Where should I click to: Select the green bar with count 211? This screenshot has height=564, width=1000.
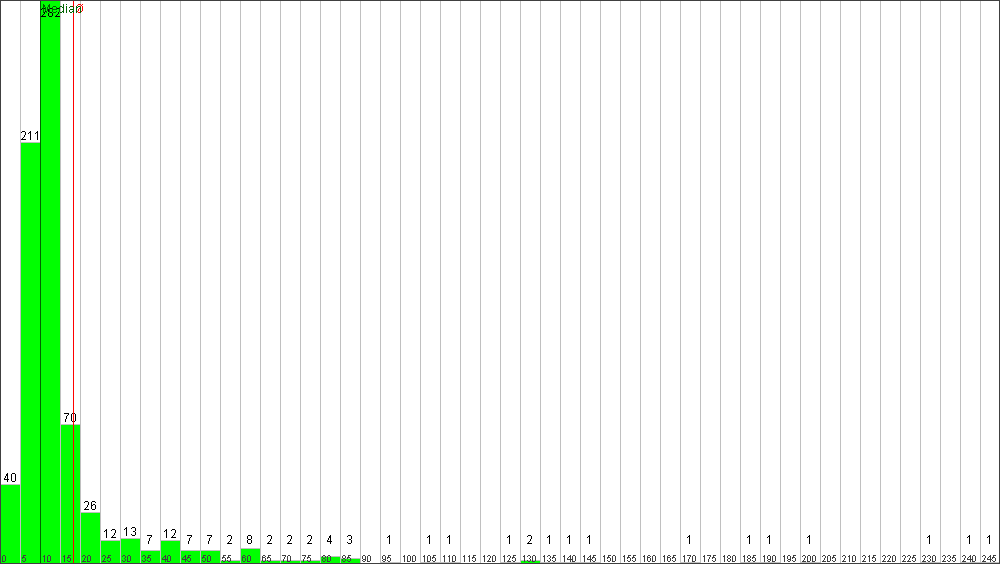coord(31,352)
